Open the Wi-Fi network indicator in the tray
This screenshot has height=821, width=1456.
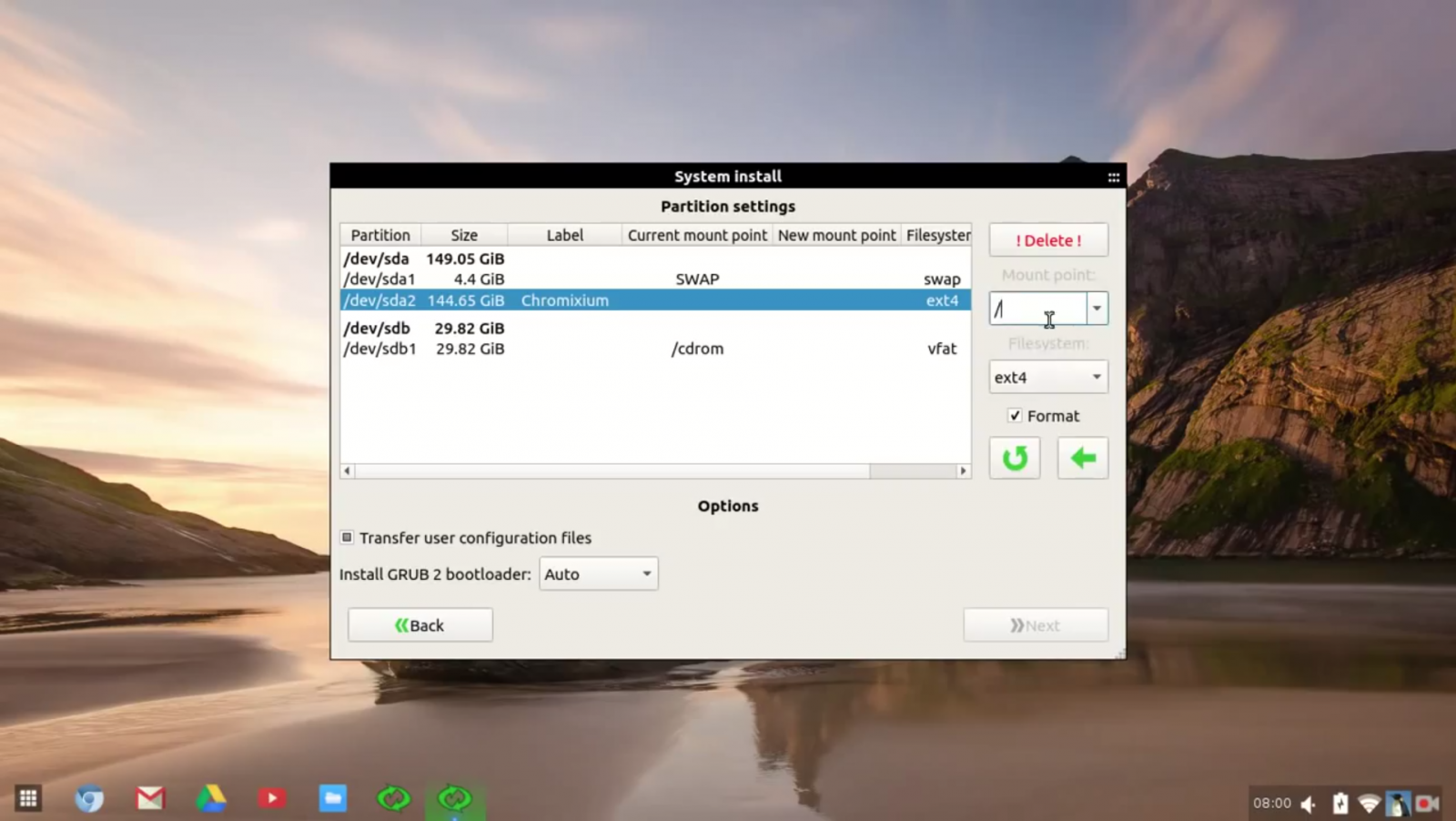point(1369,803)
